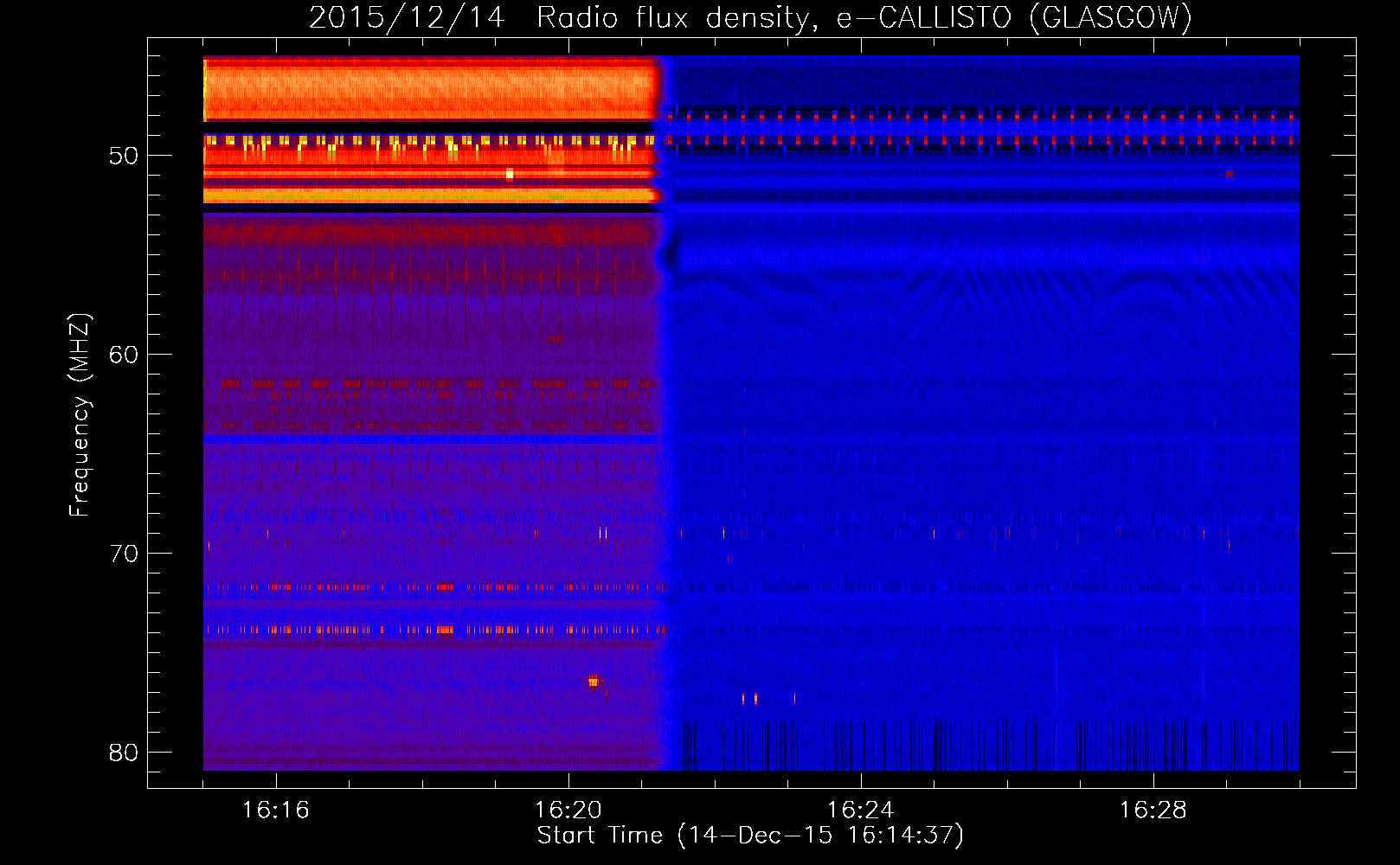Click the yellow band near 52 MHz
Image resolution: width=1400 pixels, height=865 pixels.
(x=430, y=197)
